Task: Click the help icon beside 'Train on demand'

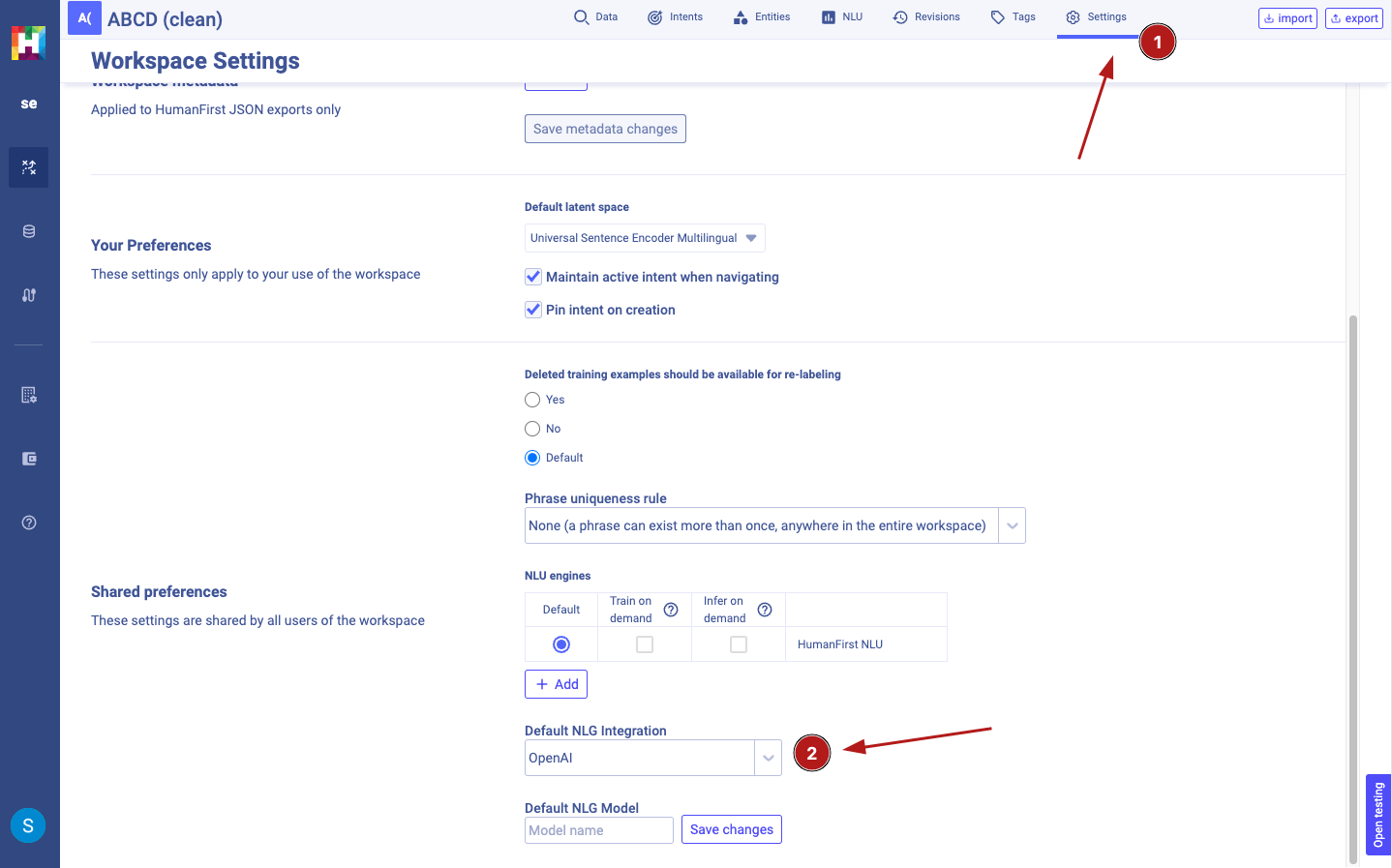Action: click(671, 610)
